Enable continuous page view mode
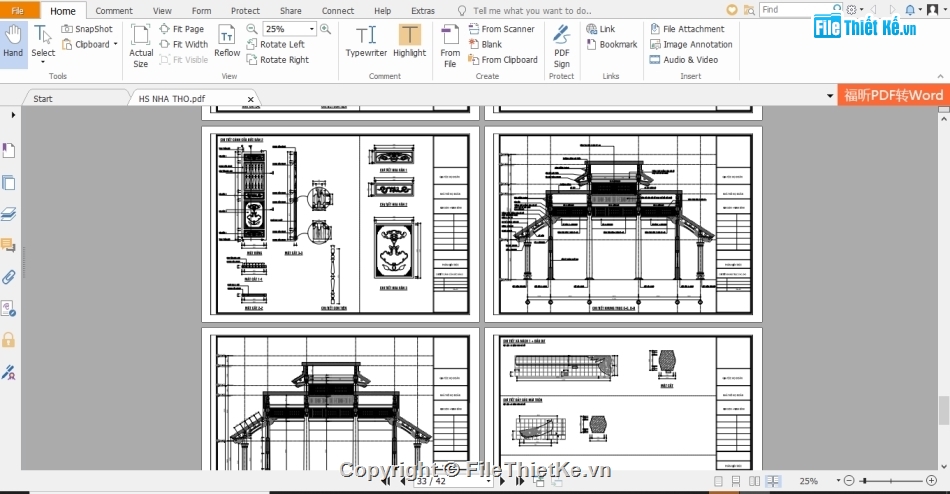This screenshot has width=950, height=494. click(736, 481)
